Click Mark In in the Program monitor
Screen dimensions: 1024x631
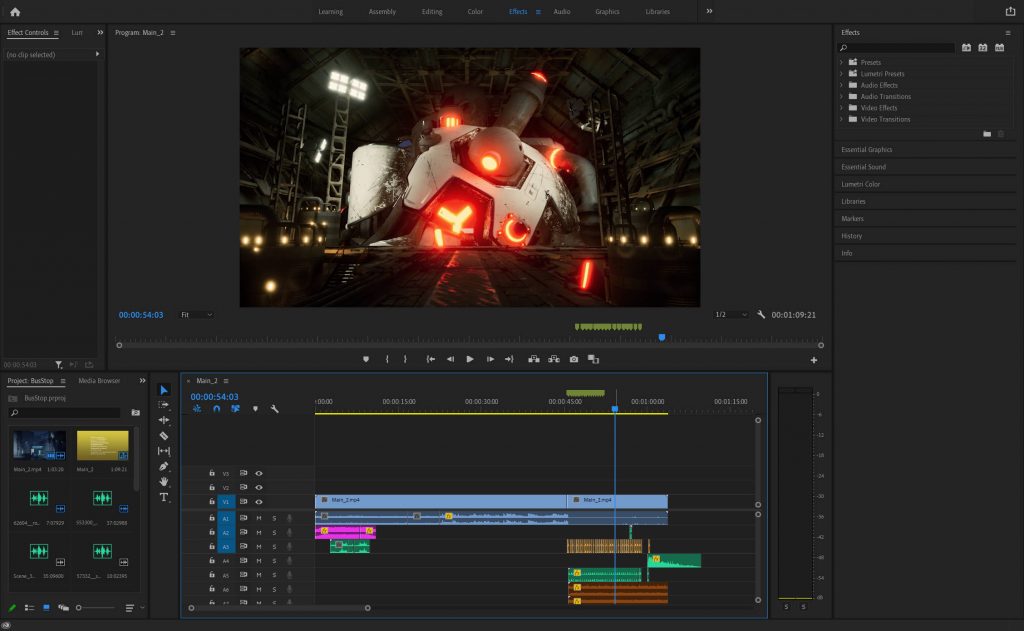[x=387, y=359]
